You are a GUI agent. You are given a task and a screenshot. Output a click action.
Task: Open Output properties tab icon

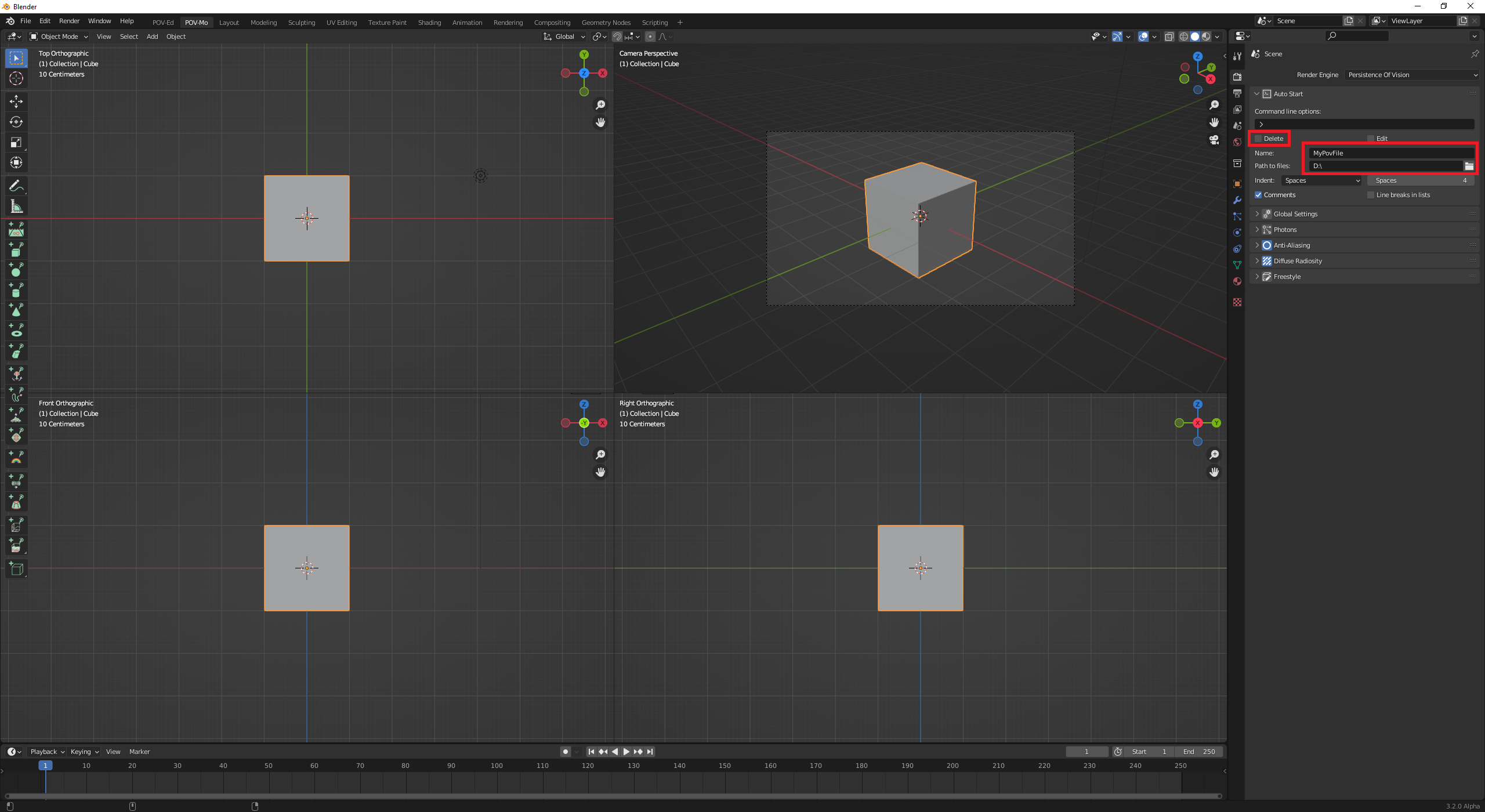click(1237, 93)
